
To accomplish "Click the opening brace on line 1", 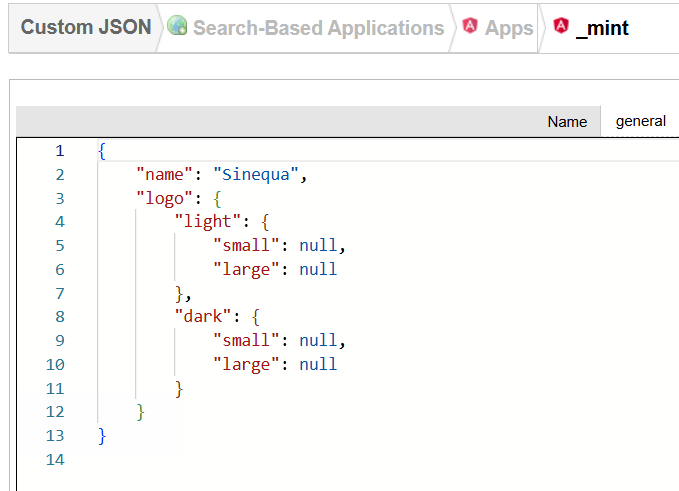I will 102,151.
